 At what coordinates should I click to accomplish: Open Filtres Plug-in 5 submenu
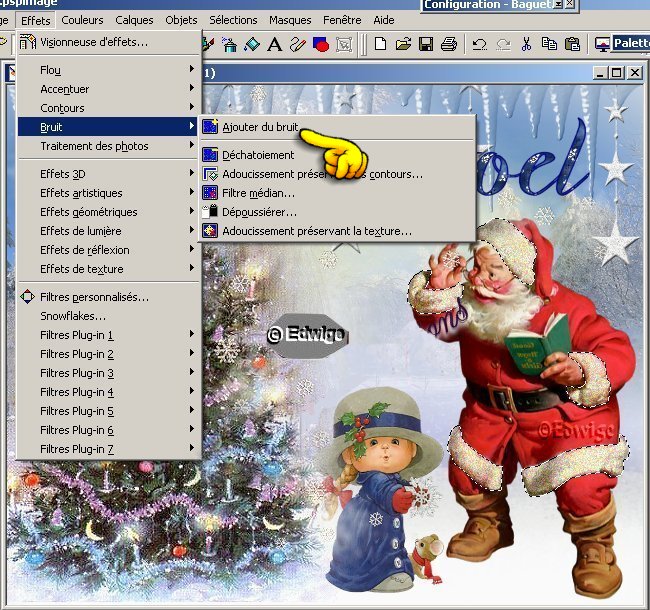[x=108, y=411]
